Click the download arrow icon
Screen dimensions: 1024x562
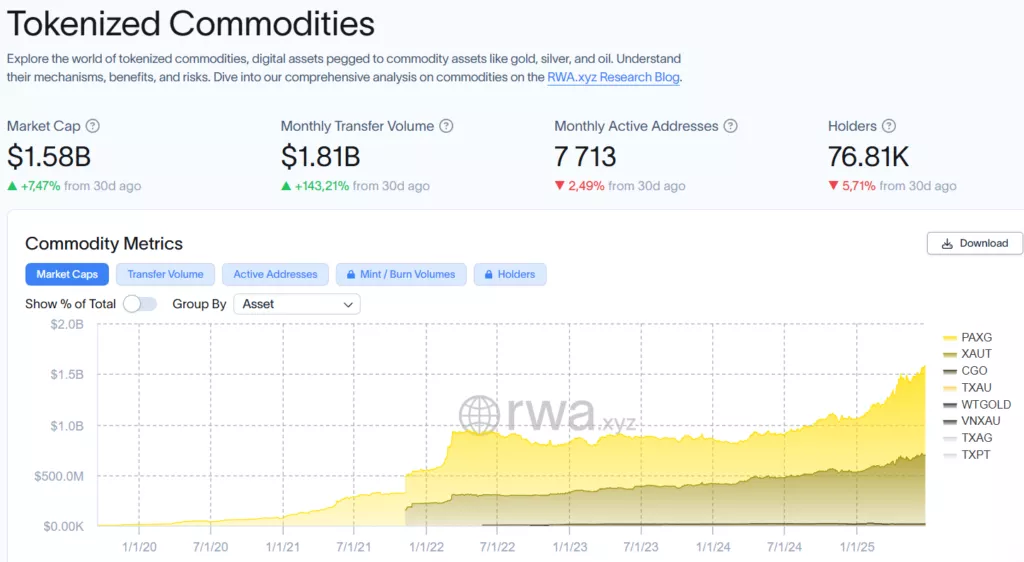945,243
